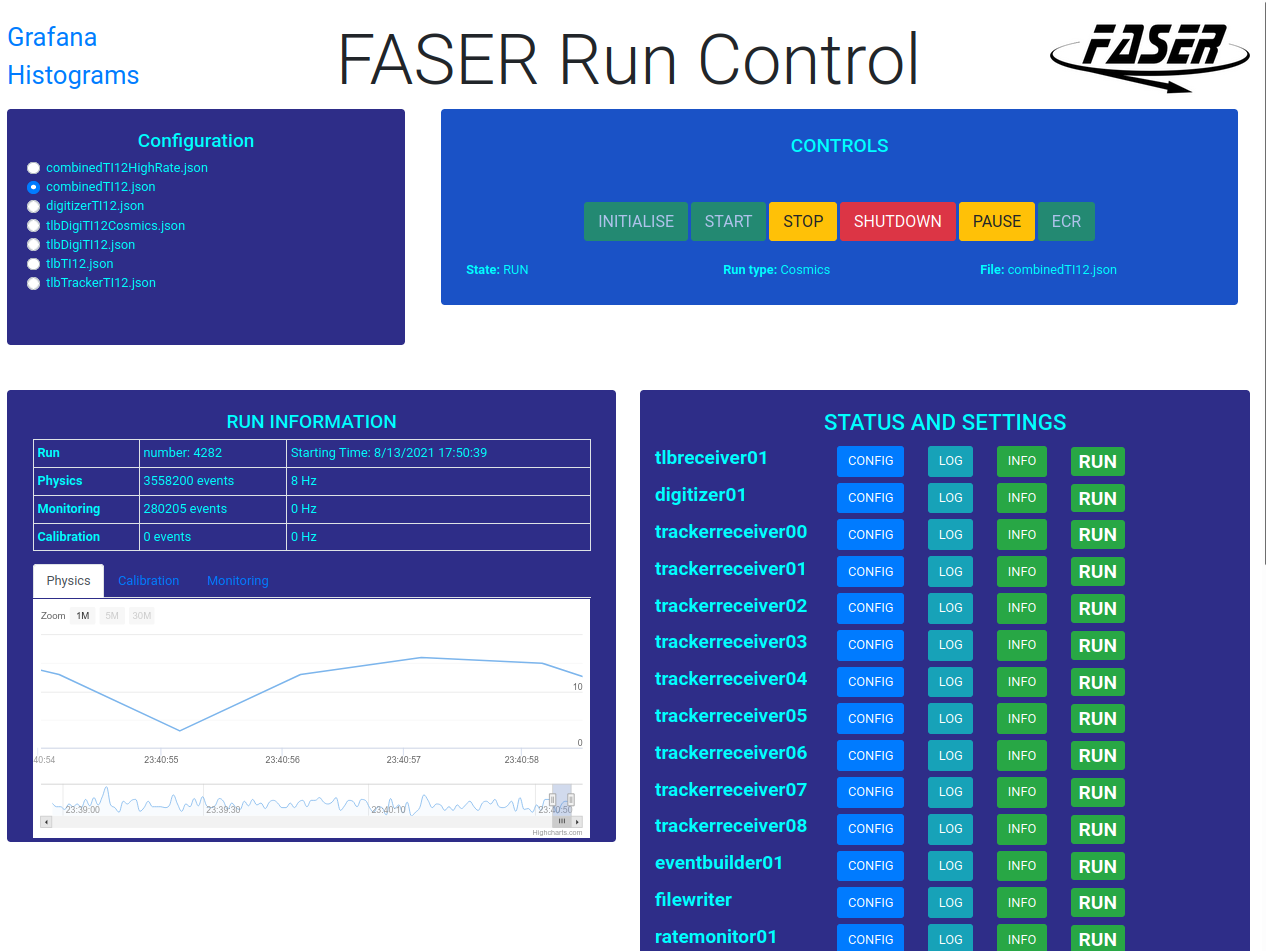1266x951 pixels.
Task: Click the ECR control button
Action: click(1066, 221)
